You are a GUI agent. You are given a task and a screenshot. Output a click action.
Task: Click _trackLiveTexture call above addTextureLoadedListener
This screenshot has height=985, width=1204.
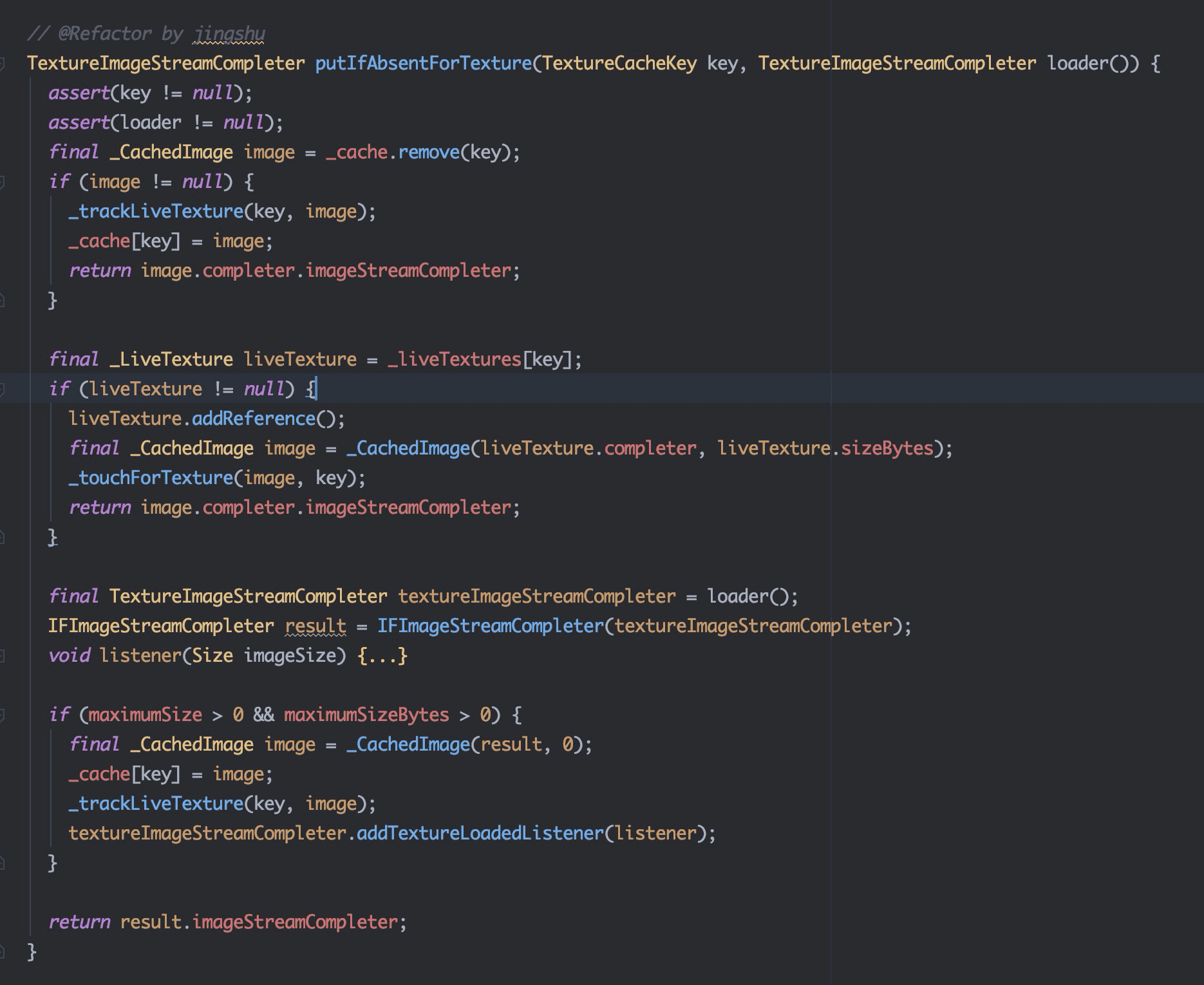click(222, 803)
